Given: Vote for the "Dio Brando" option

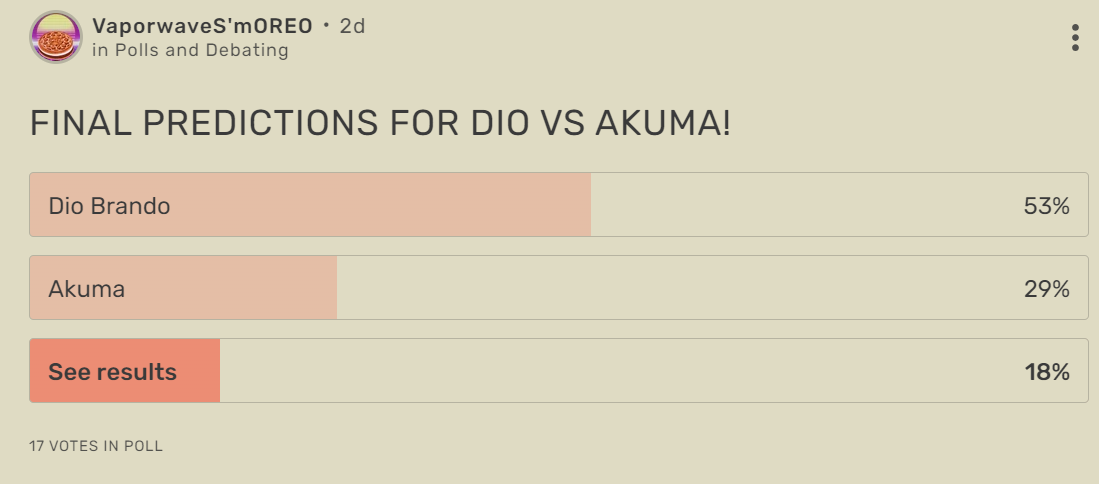Looking at the screenshot, I should 110,206.
